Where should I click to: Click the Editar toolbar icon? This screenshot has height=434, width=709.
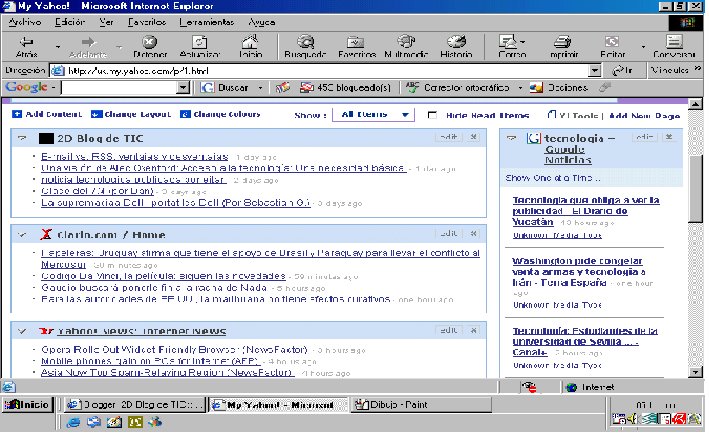pos(612,42)
